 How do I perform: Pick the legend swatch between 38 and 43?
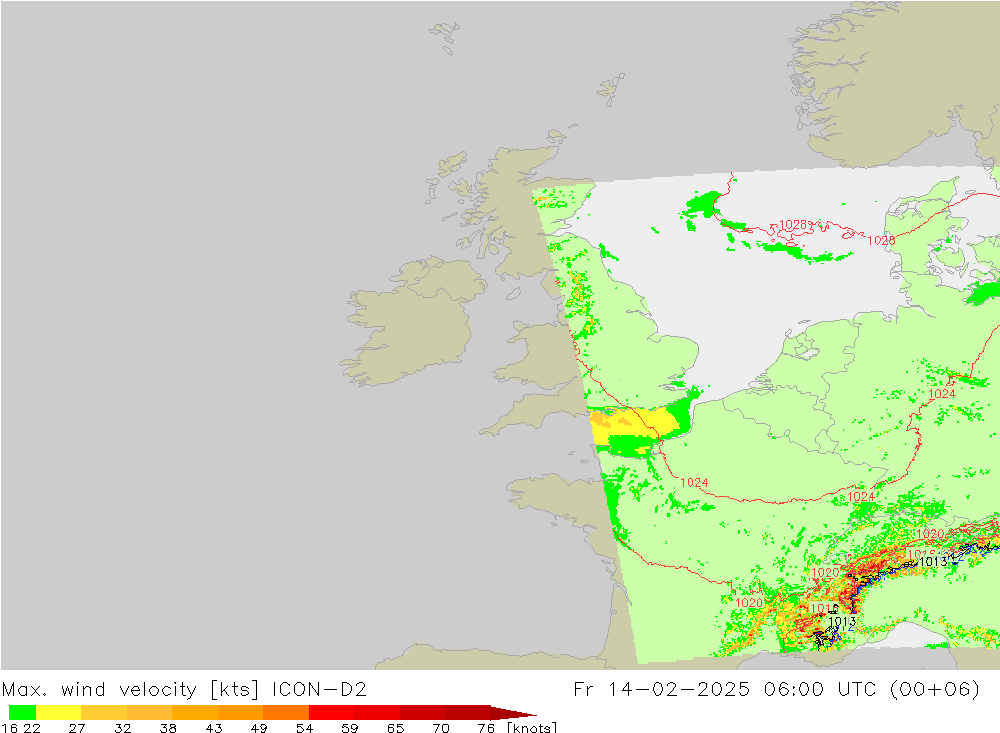coord(195,712)
